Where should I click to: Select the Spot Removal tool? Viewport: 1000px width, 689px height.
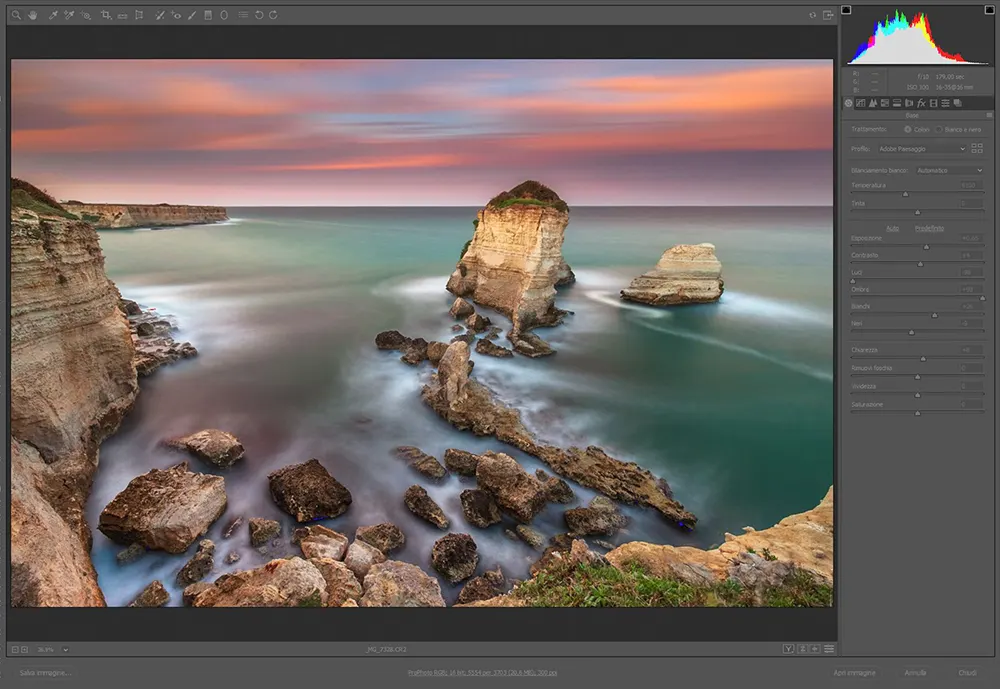[x=160, y=14]
